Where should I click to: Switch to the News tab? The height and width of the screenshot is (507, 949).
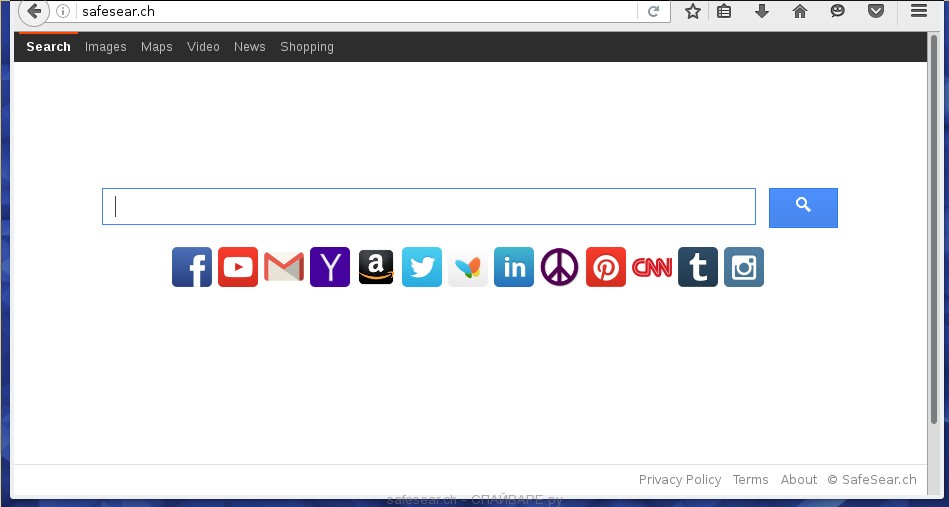point(249,47)
